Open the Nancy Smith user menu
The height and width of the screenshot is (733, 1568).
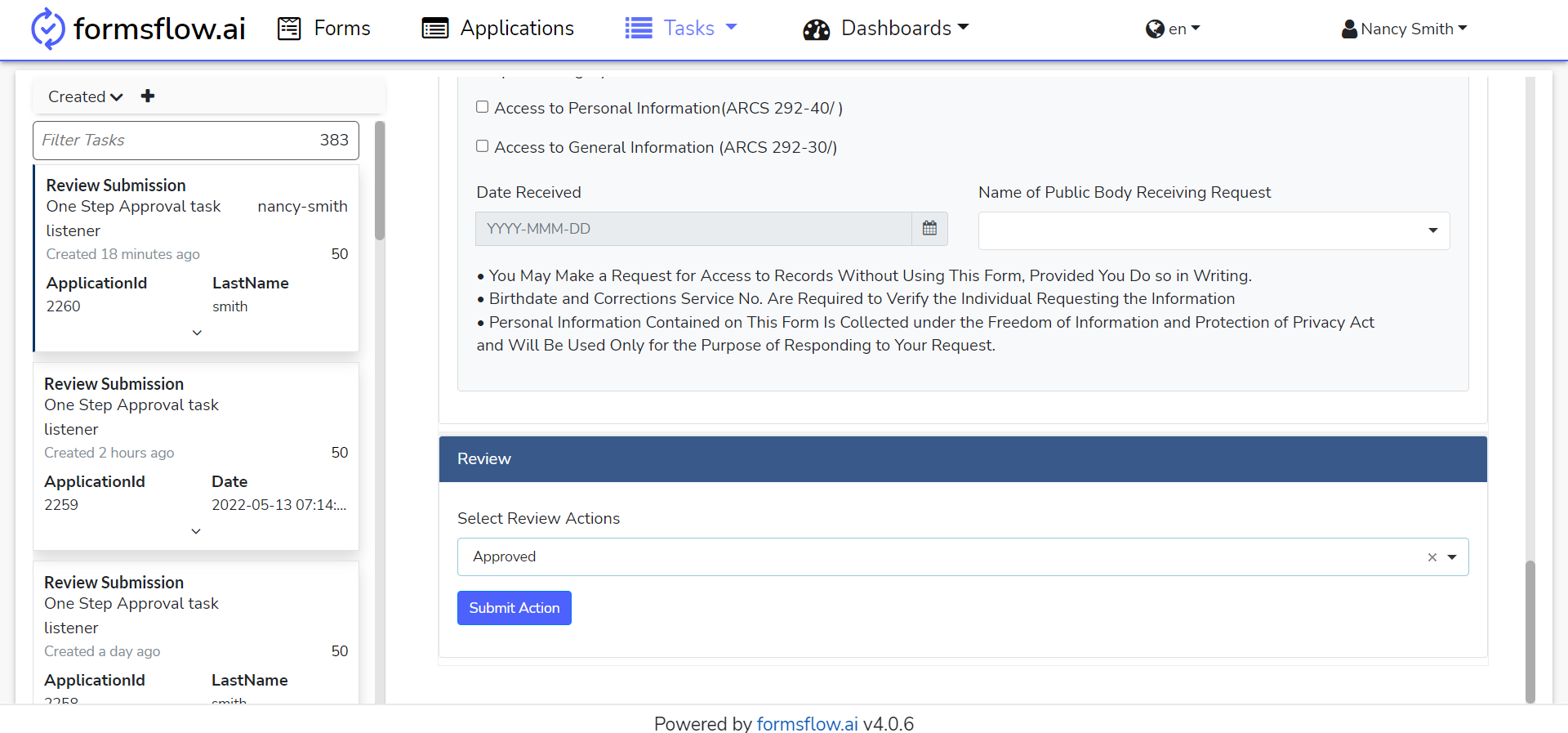click(1414, 29)
